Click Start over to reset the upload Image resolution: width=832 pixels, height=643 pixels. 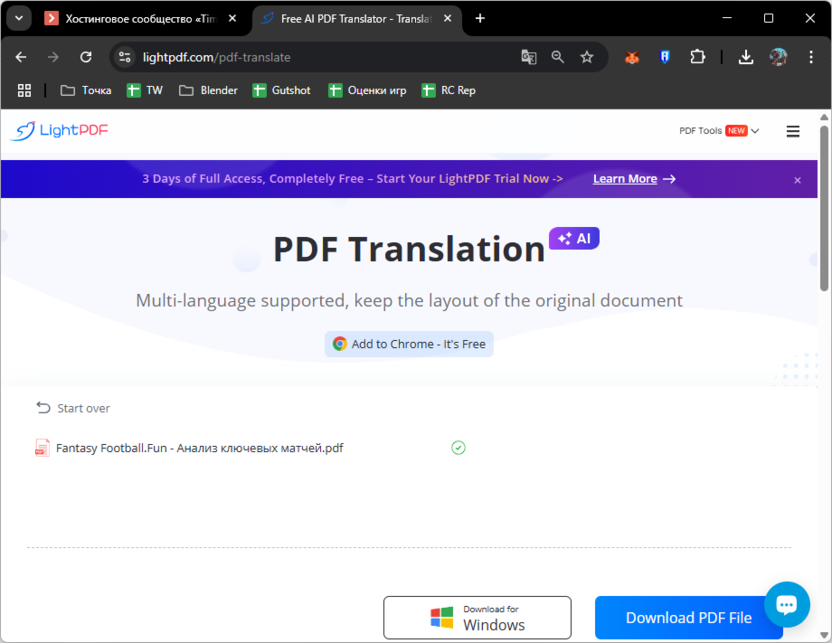(73, 408)
